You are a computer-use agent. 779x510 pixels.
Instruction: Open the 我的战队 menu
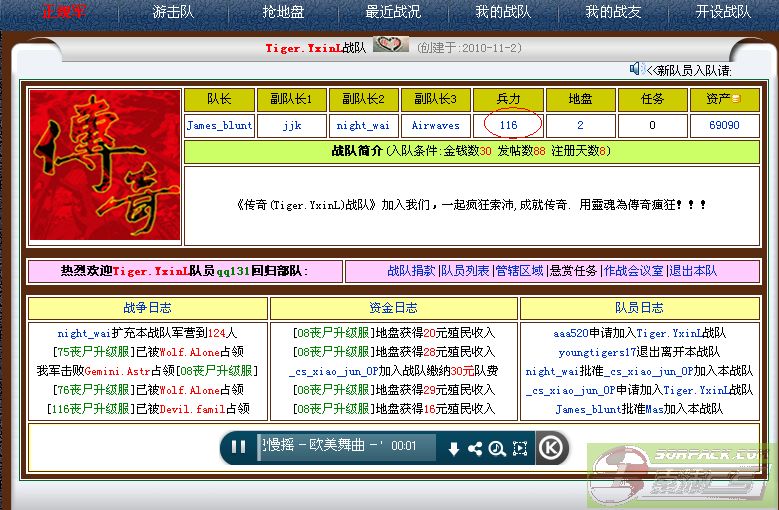[502, 12]
